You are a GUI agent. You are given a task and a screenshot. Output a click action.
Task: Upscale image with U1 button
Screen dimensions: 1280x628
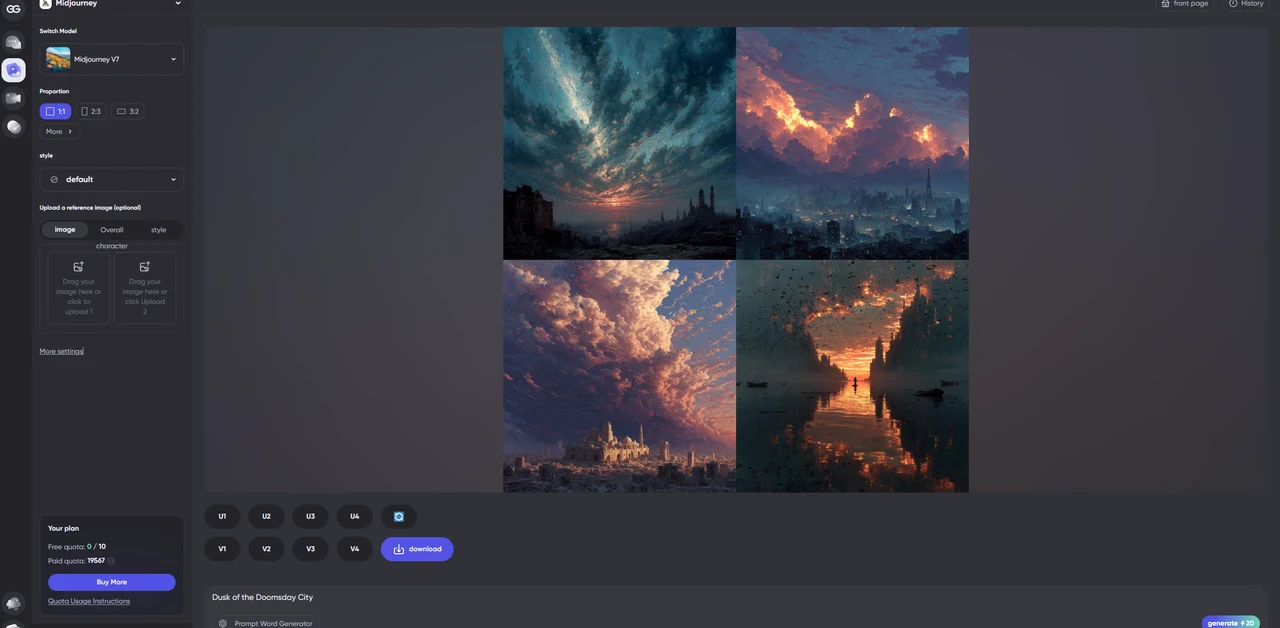[x=222, y=516]
